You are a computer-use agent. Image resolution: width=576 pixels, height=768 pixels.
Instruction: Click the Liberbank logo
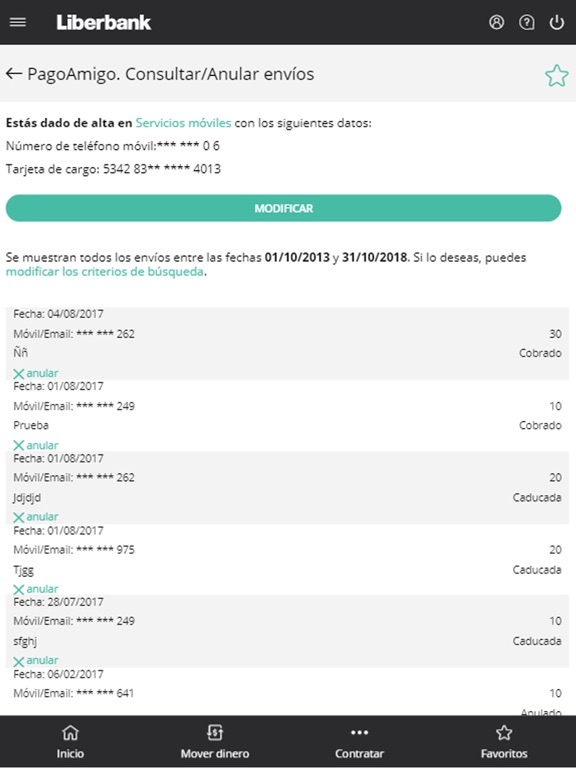pyautogui.click(x=103, y=22)
